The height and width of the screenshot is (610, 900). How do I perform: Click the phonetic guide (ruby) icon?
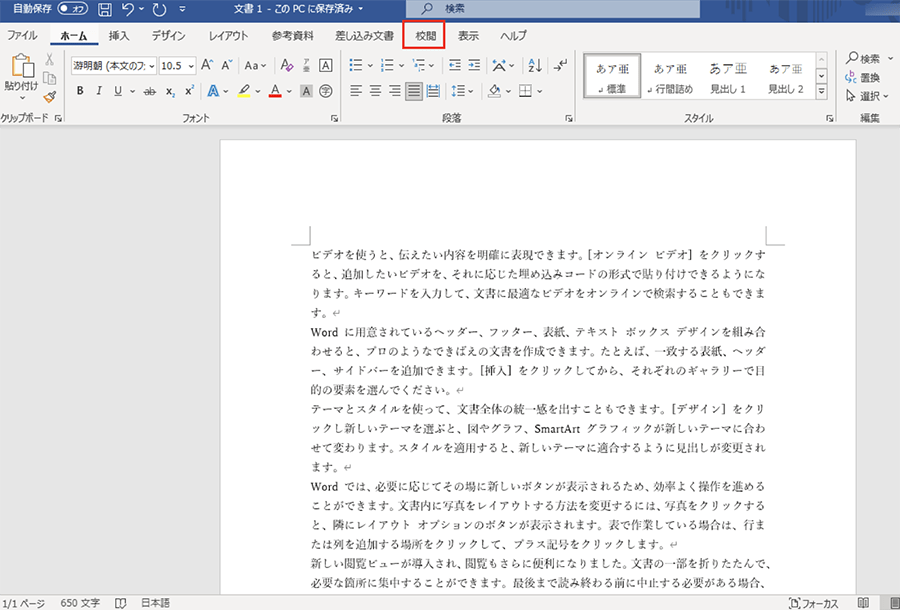click(x=307, y=65)
